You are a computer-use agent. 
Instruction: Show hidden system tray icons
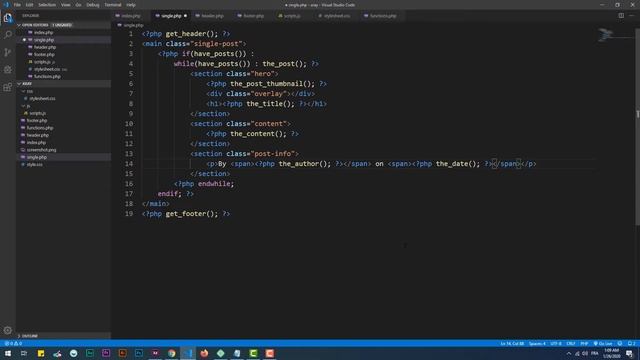pyautogui.click(x=569, y=353)
